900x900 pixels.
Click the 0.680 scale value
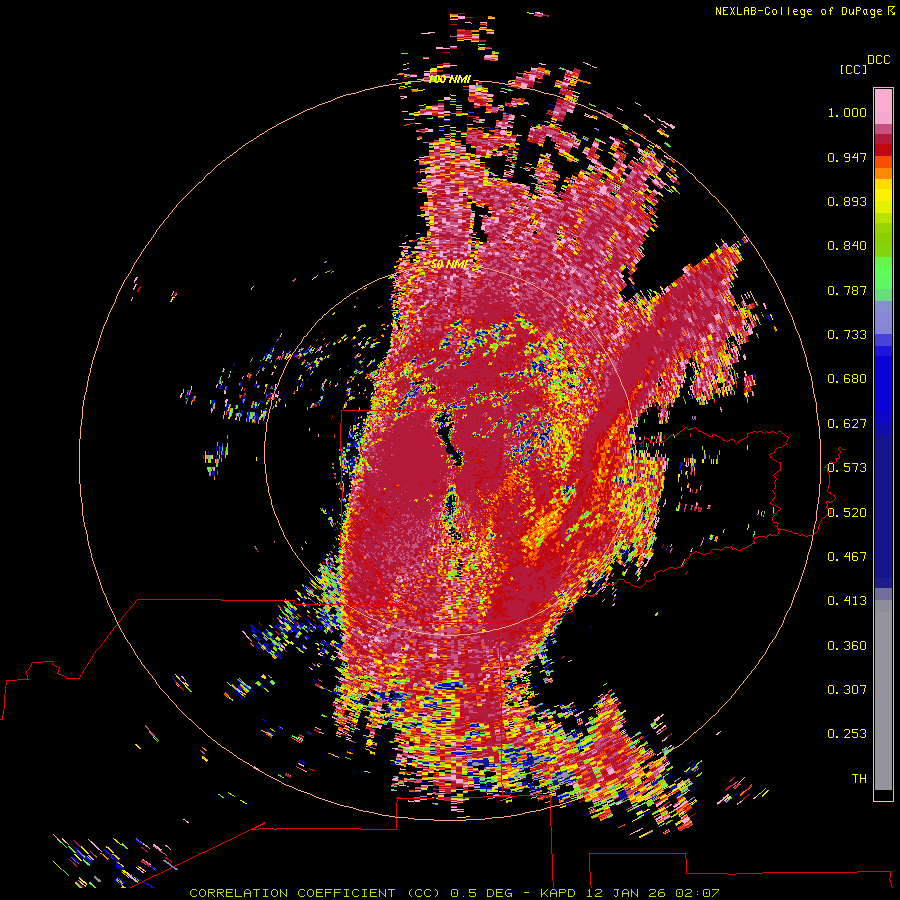click(847, 379)
